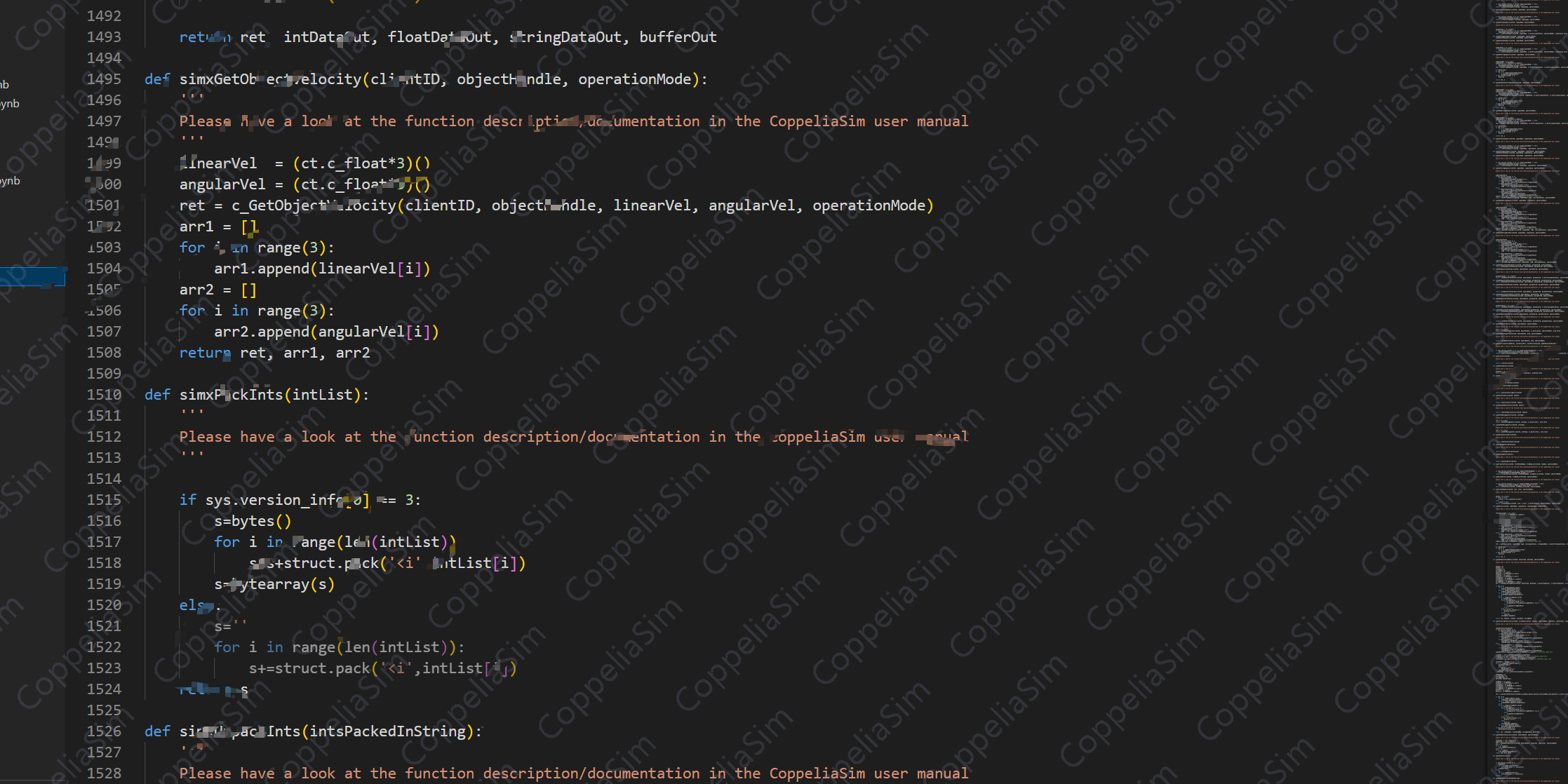The height and width of the screenshot is (784, 1568).
Task: Click the 'def simxPackInts(intList):' definition
Action: (257, 395)
